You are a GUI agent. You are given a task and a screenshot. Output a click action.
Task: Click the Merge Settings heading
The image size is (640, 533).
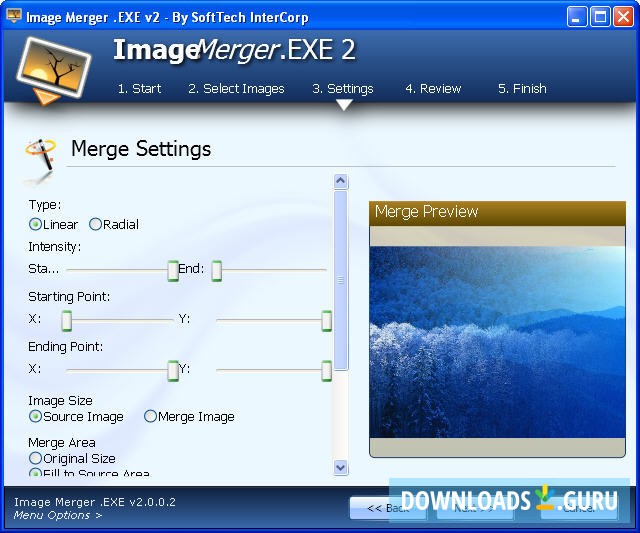click(141, 149)
